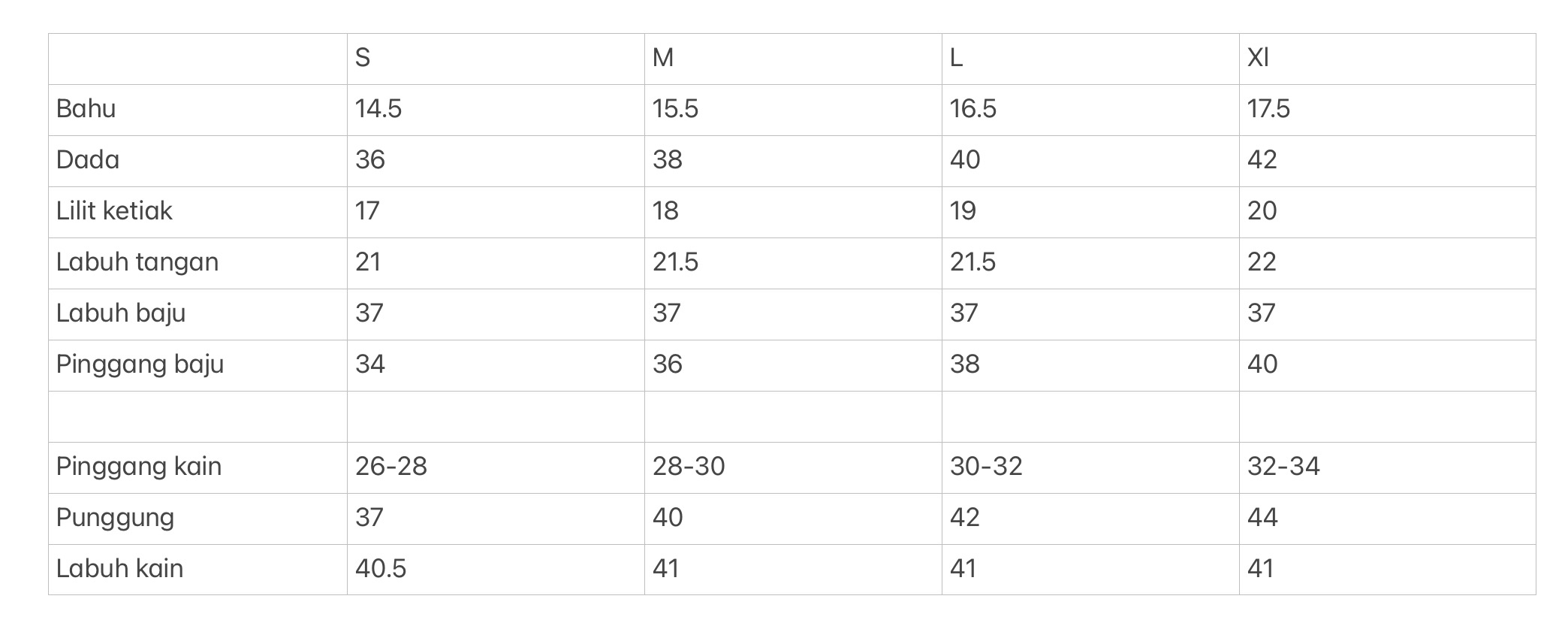The width and height of the screenshot is (1568, 620).
Task: Click the 32-34 cell in XI column
Action: tap(1283, 467)
